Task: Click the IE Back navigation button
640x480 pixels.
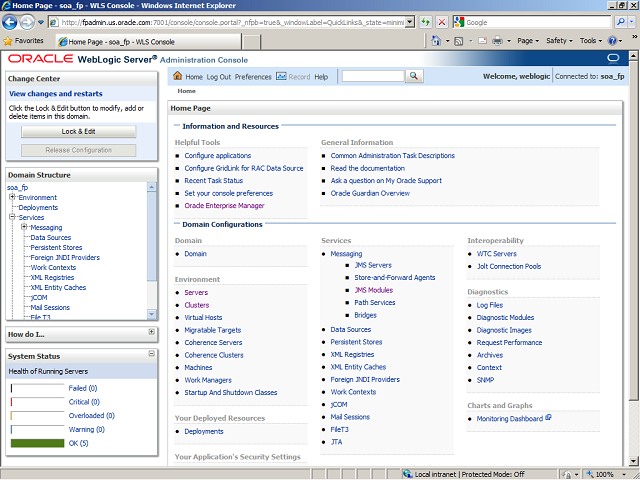Action: 13,21
